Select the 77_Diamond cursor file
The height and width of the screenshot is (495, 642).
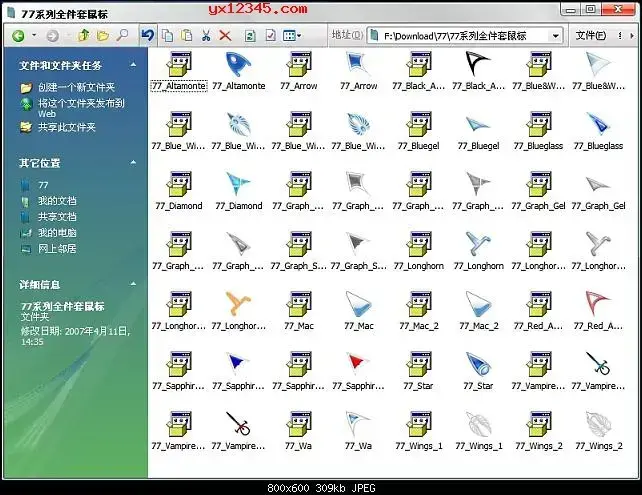tap(239, 190)
